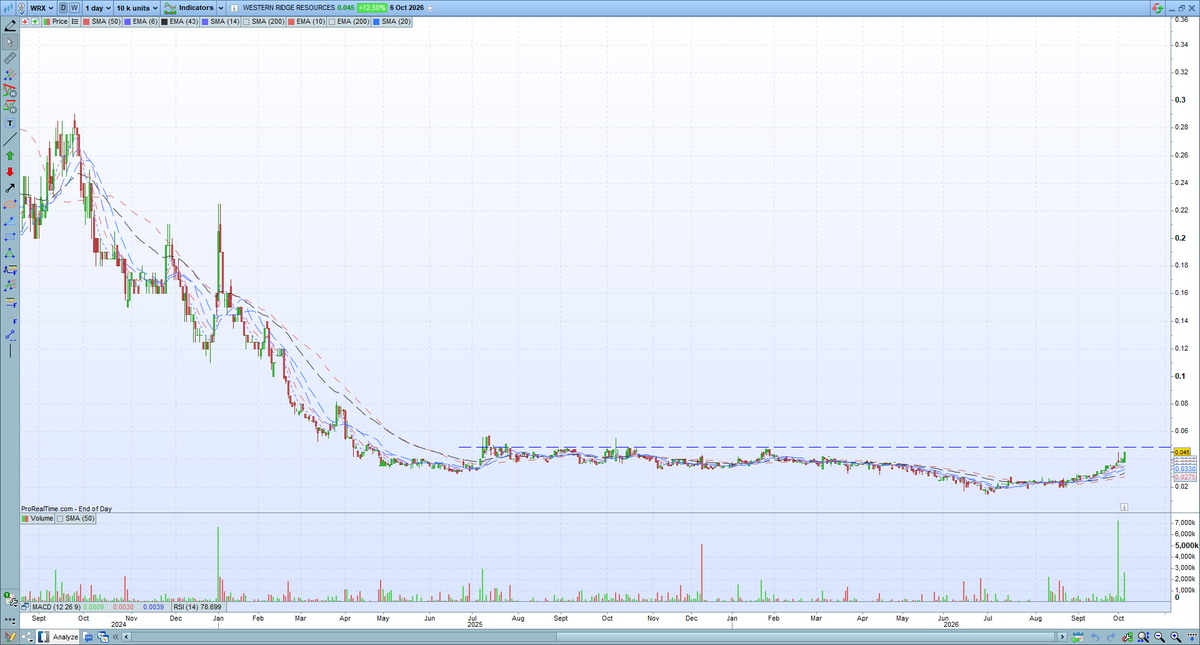Image resolution: width=1200 pixels, height=645 pixels.
Task: Click the EMA (6) purple color swatch
Action: [127, 22]
